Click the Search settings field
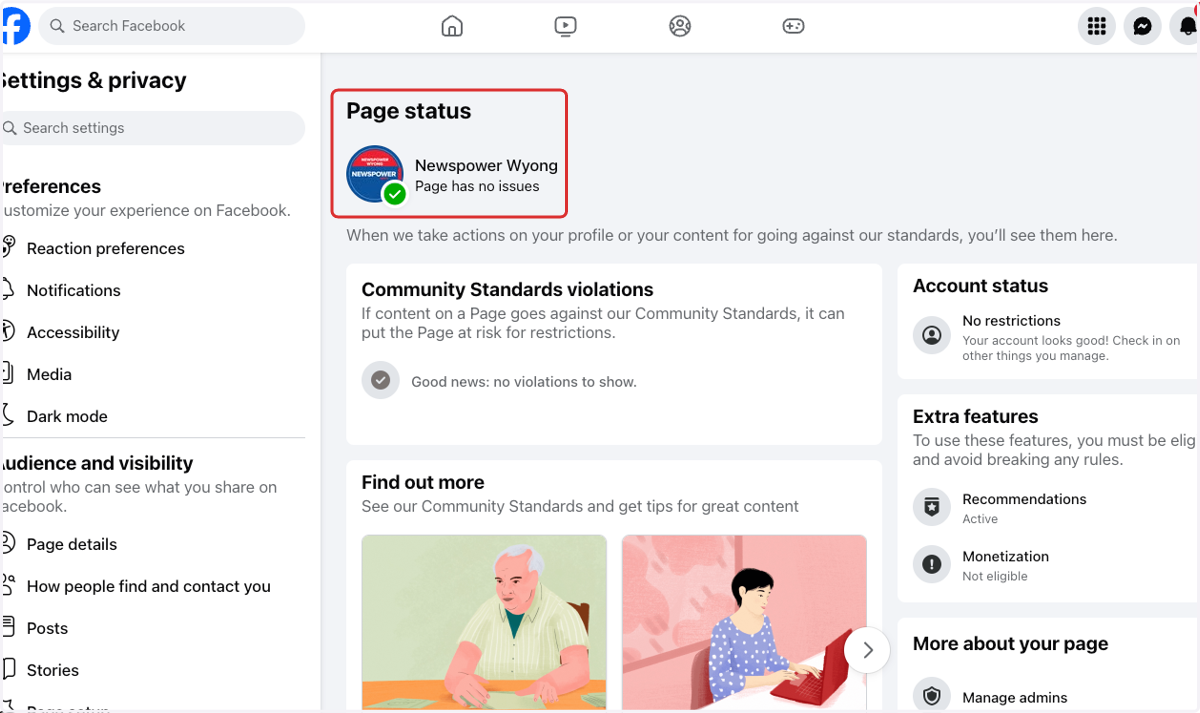This screenshot has height=713, width=1200. pyautogui.click(x=152, y=128)
